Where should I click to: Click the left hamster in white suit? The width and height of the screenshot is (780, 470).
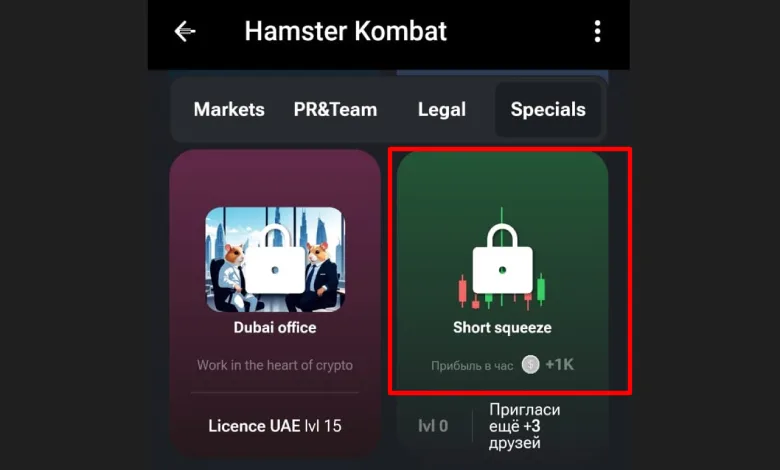(232, 276)
